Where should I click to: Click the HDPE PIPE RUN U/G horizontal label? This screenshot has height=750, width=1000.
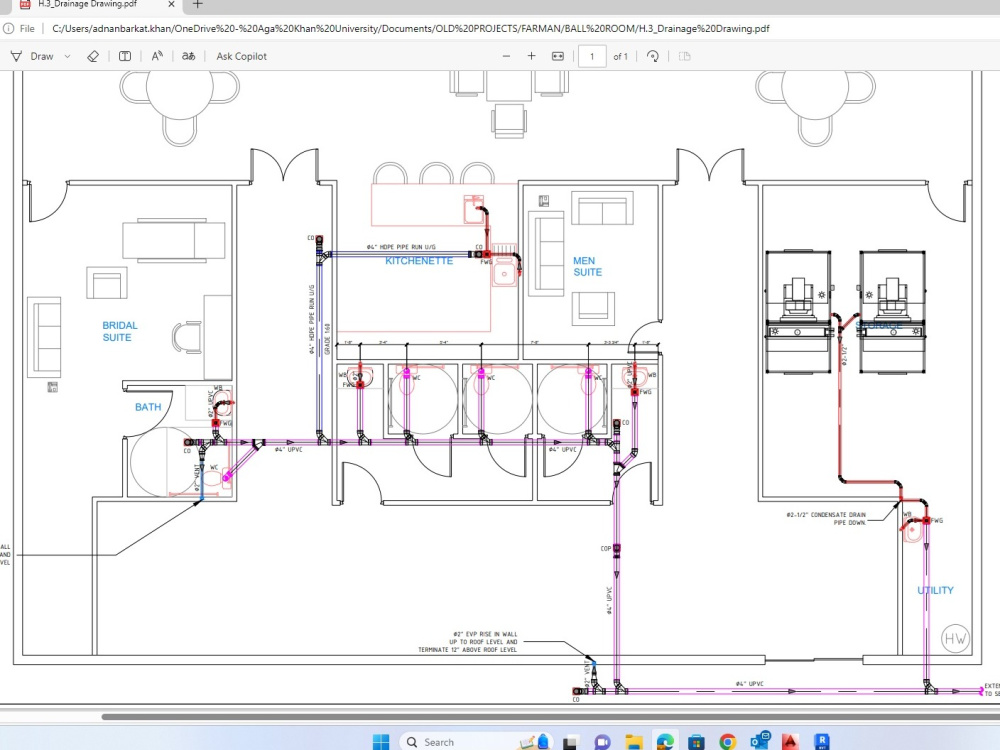click(401, 247)
